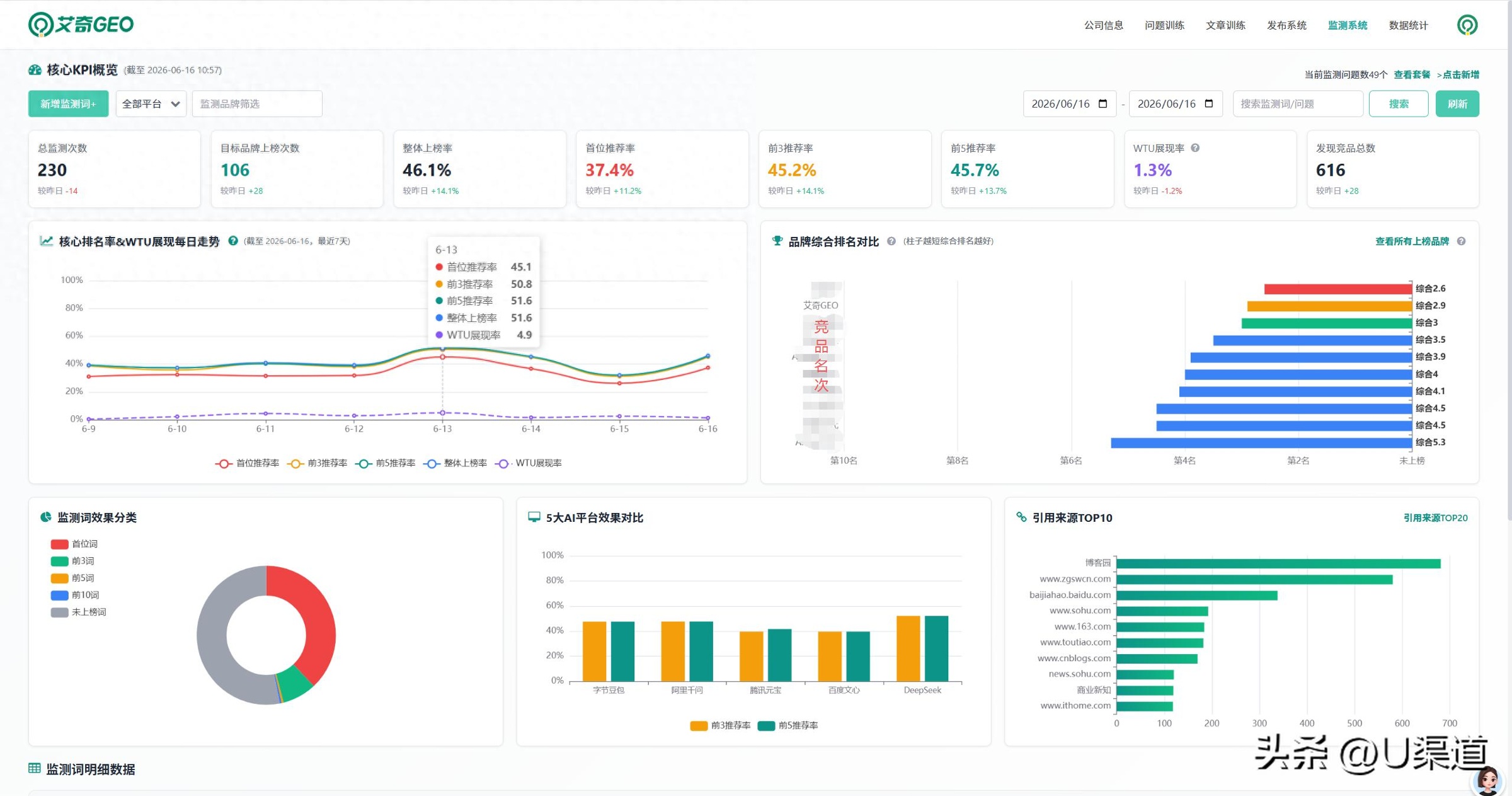The width and height of the screenshot is (1512, 796).
Task: Toggle WTU展现率 series in trend legend
Action: [529, 463]
